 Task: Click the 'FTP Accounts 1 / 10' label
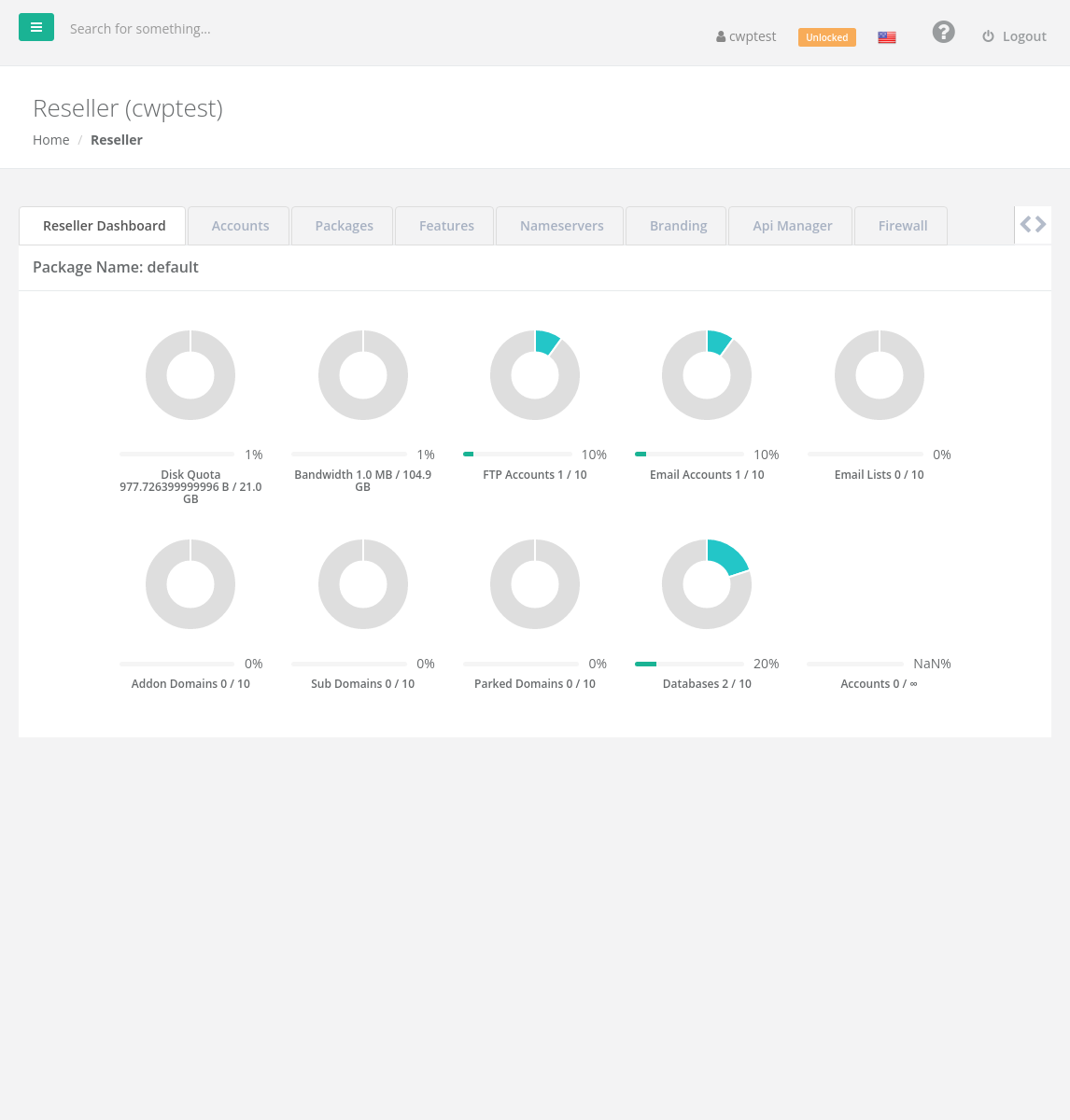[535, 475]
